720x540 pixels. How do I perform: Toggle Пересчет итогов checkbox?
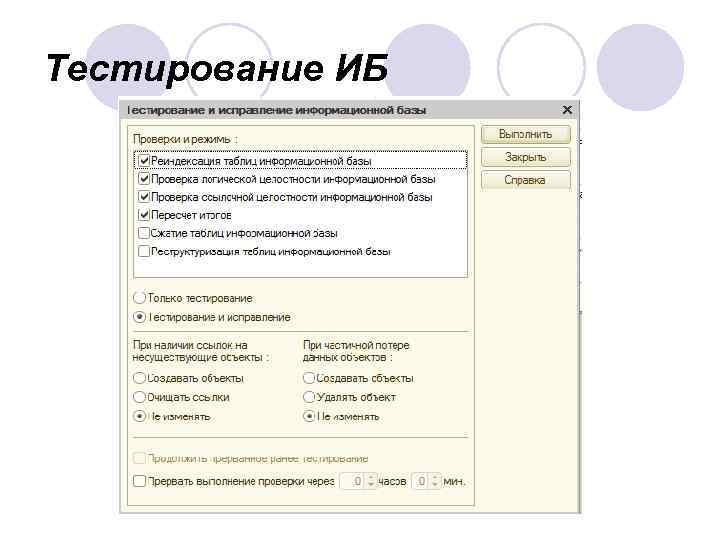click(x=144, y=215)
